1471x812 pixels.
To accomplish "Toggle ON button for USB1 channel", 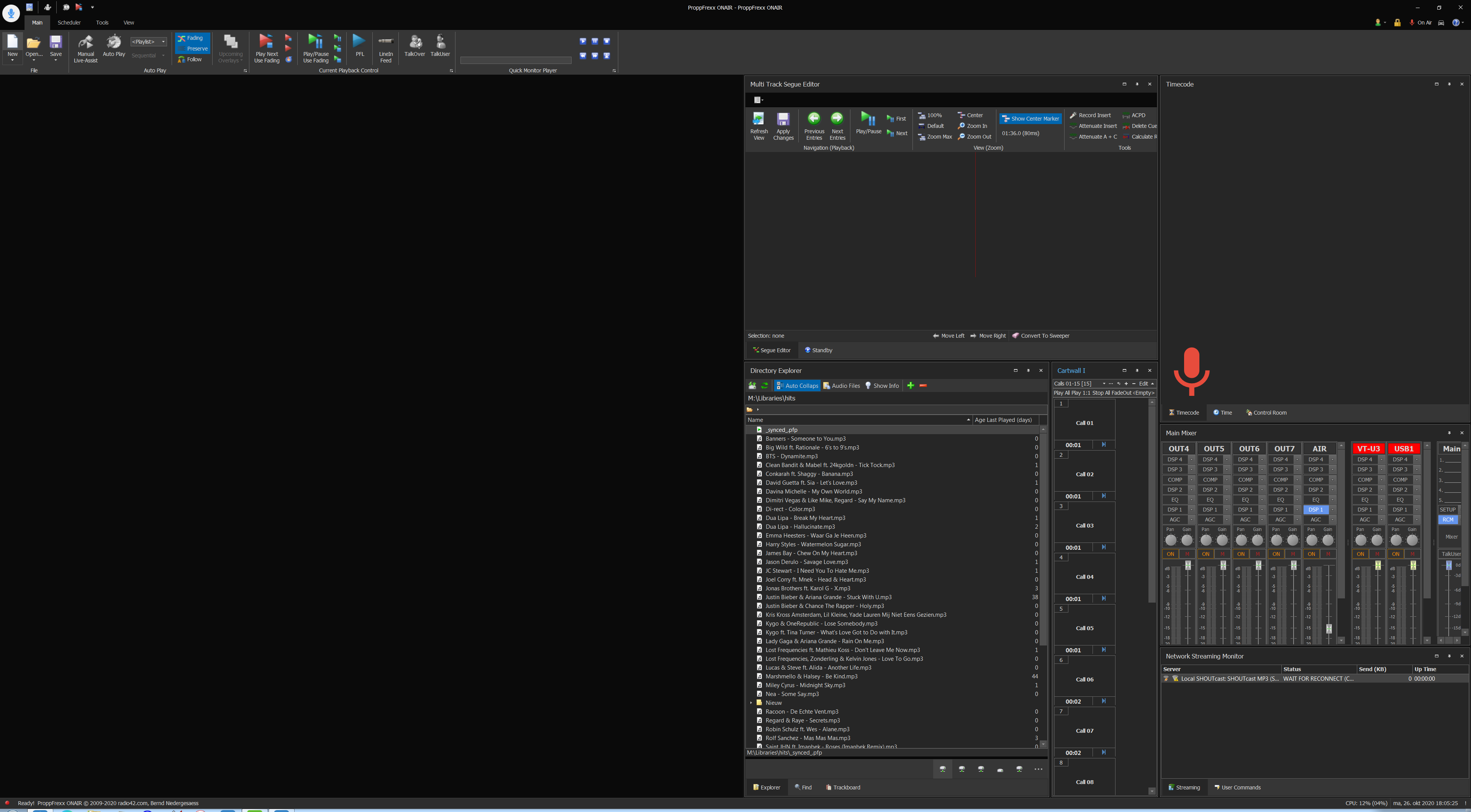I will [1396, 554].
